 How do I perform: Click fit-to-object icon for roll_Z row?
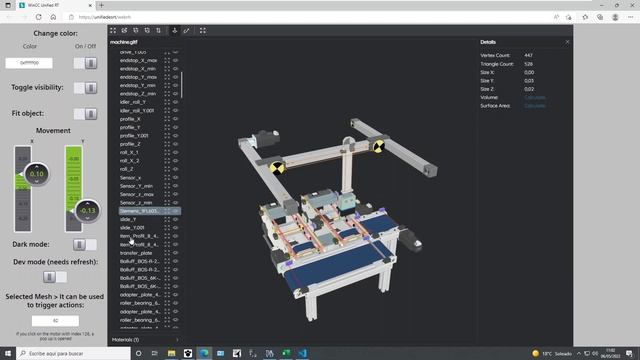point(167,169)
